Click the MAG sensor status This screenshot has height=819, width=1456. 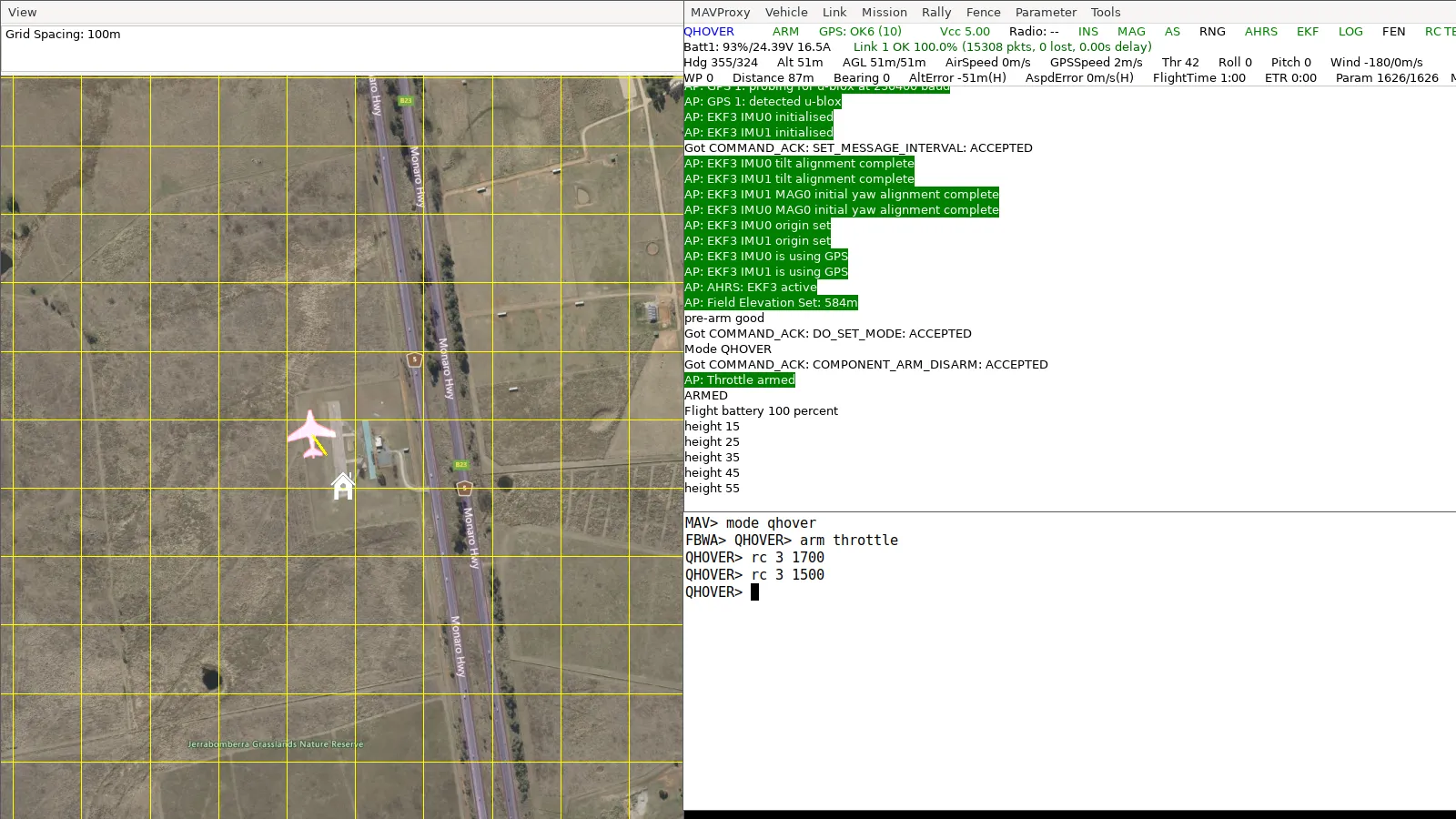pyautogui.click(x=1131, y=31)
